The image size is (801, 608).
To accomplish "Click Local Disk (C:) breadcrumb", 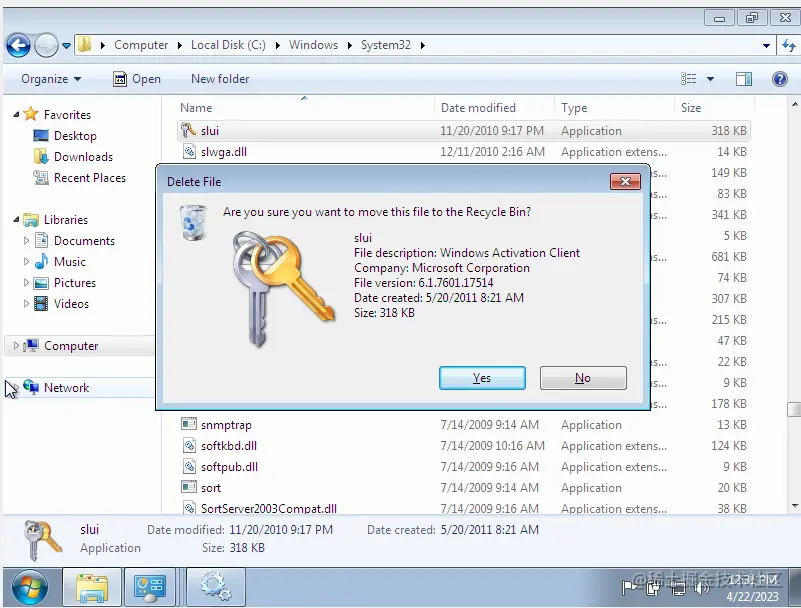I will coord(228,45).
